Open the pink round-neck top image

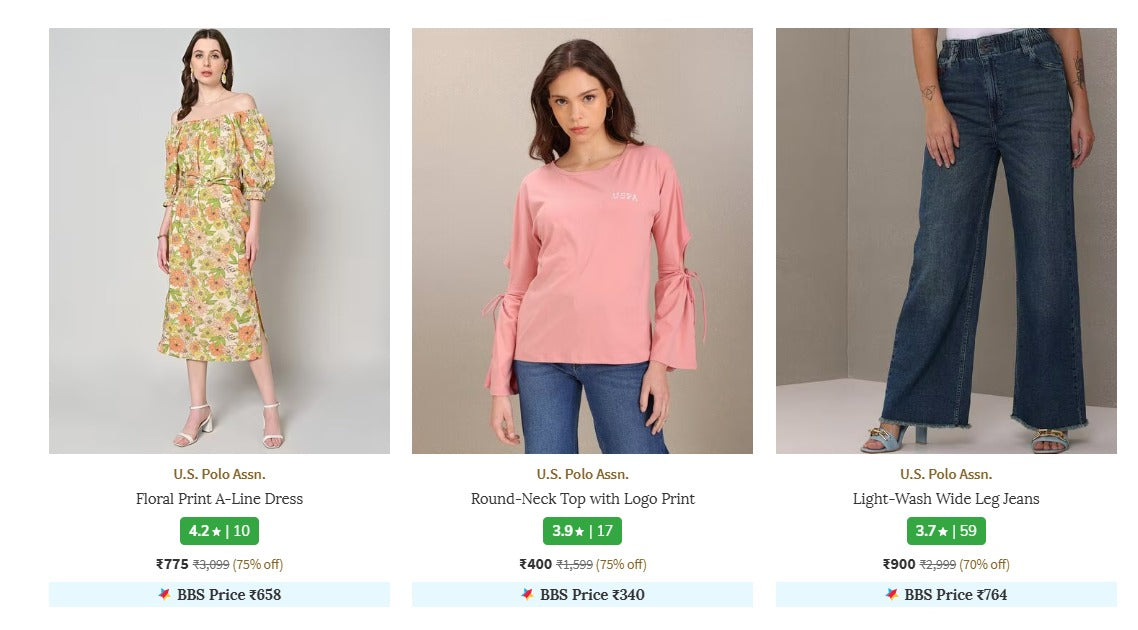pyautogui.click(x=582, y=240)
